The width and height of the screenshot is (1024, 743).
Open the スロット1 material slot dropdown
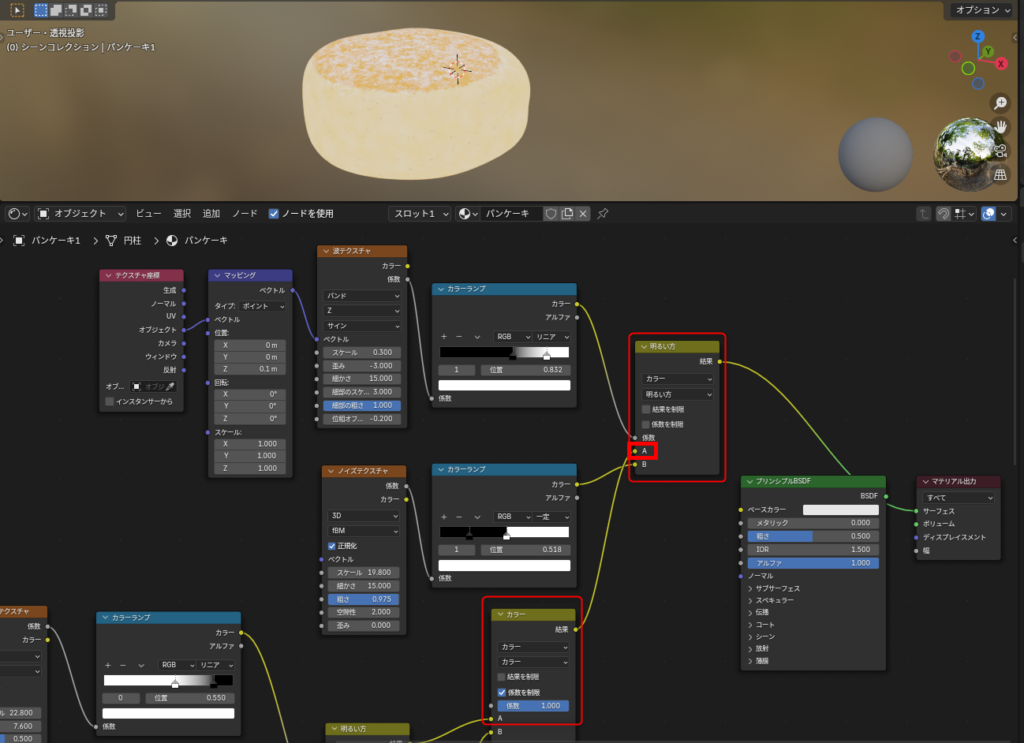pyautogui.click(x=419, y=214)
